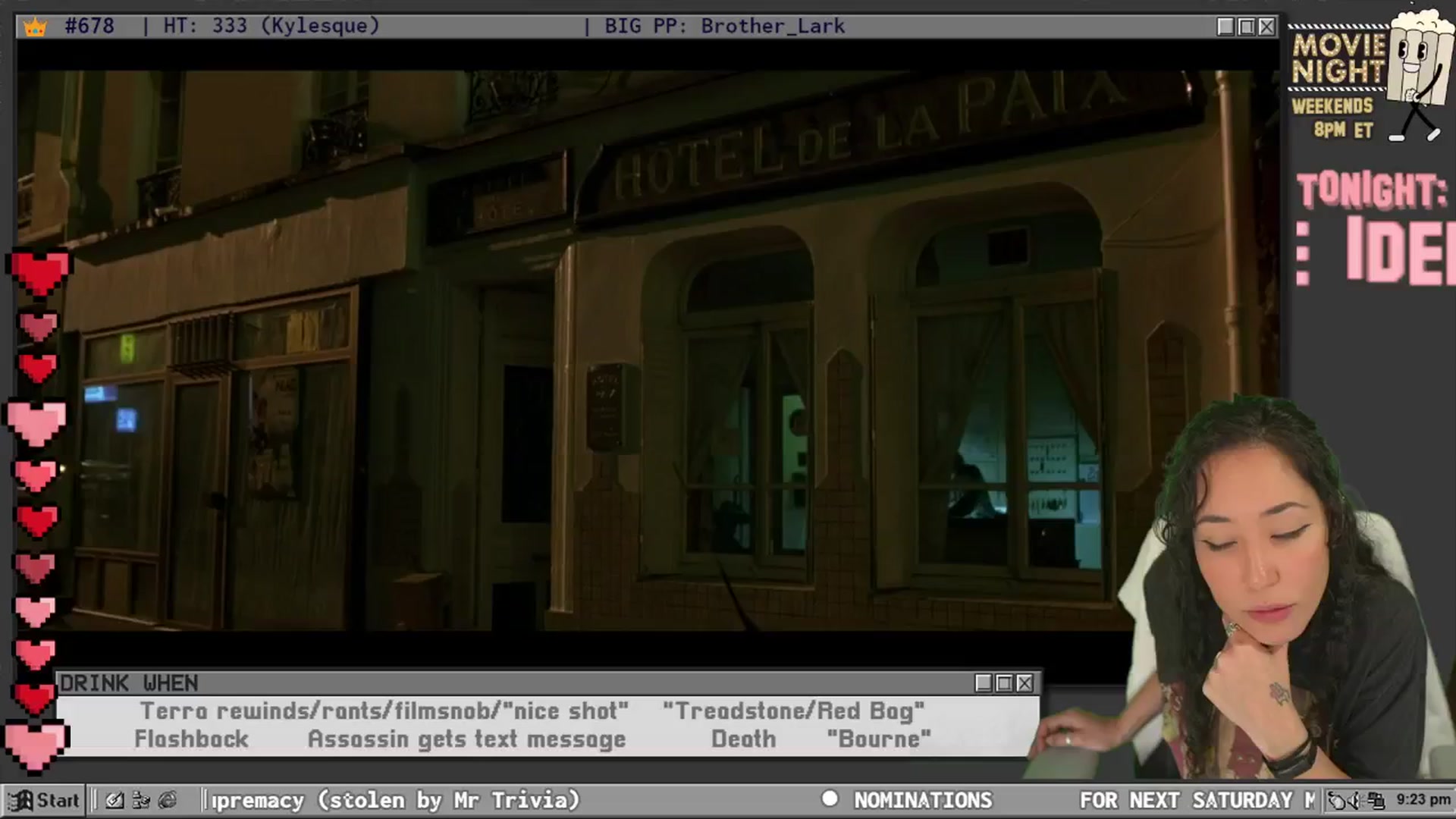Click the pencil-on-paper quick launch icon
The height and width of the screenshot is (819, 1456).
tap(115, 800)
